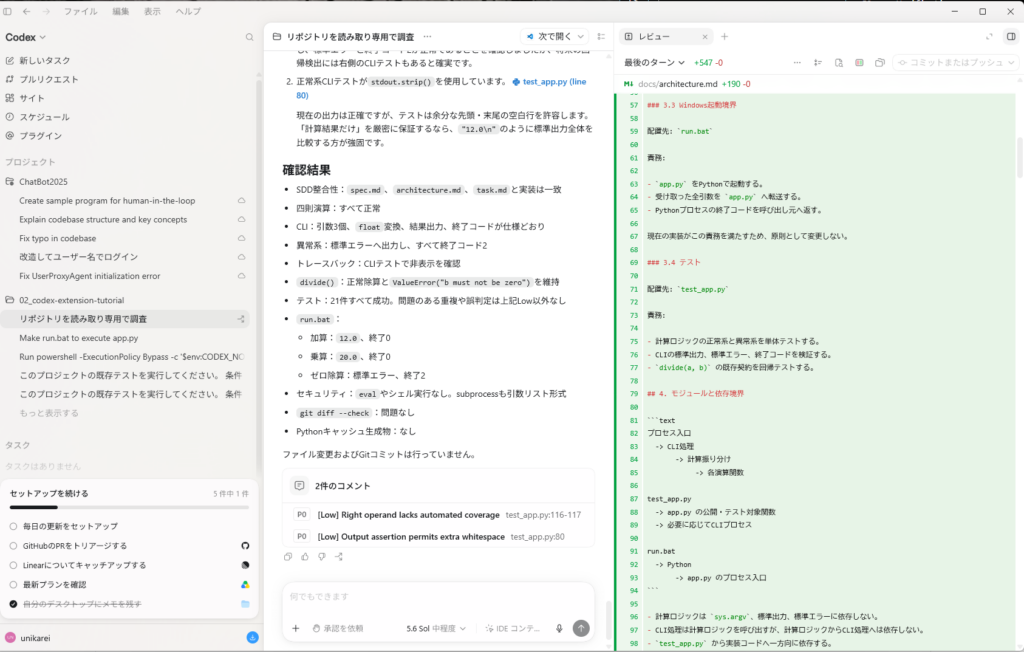Add new panel tab with plus

pyautogui.click(x=724, y=37)
